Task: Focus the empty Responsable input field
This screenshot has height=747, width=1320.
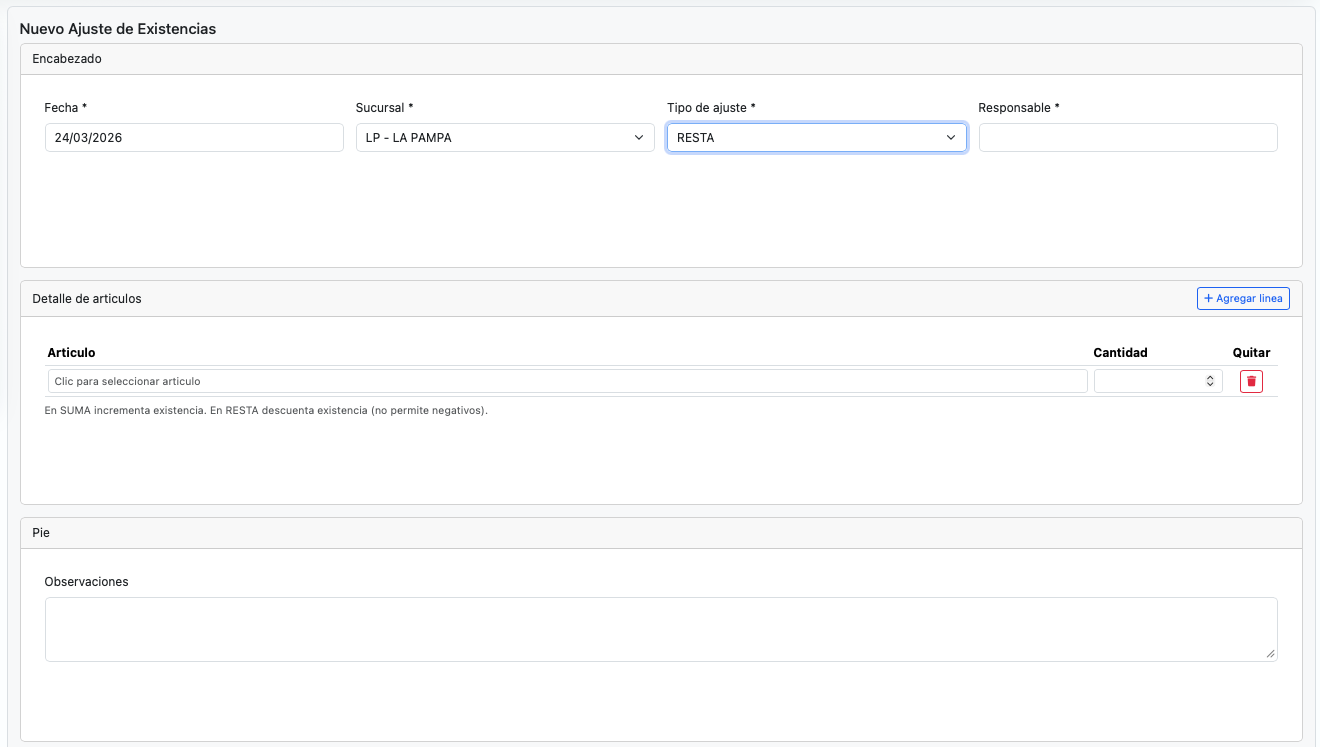Action: 1127,138
